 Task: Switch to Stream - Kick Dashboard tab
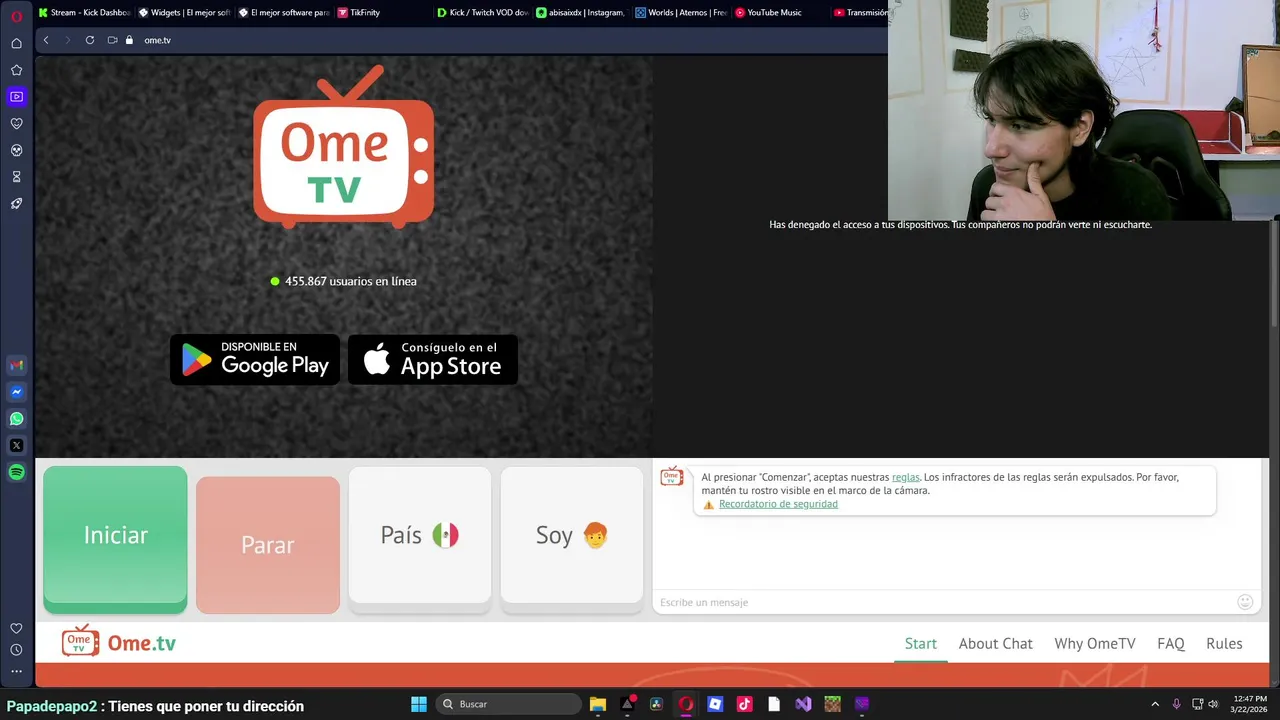[x=84, y=13]
